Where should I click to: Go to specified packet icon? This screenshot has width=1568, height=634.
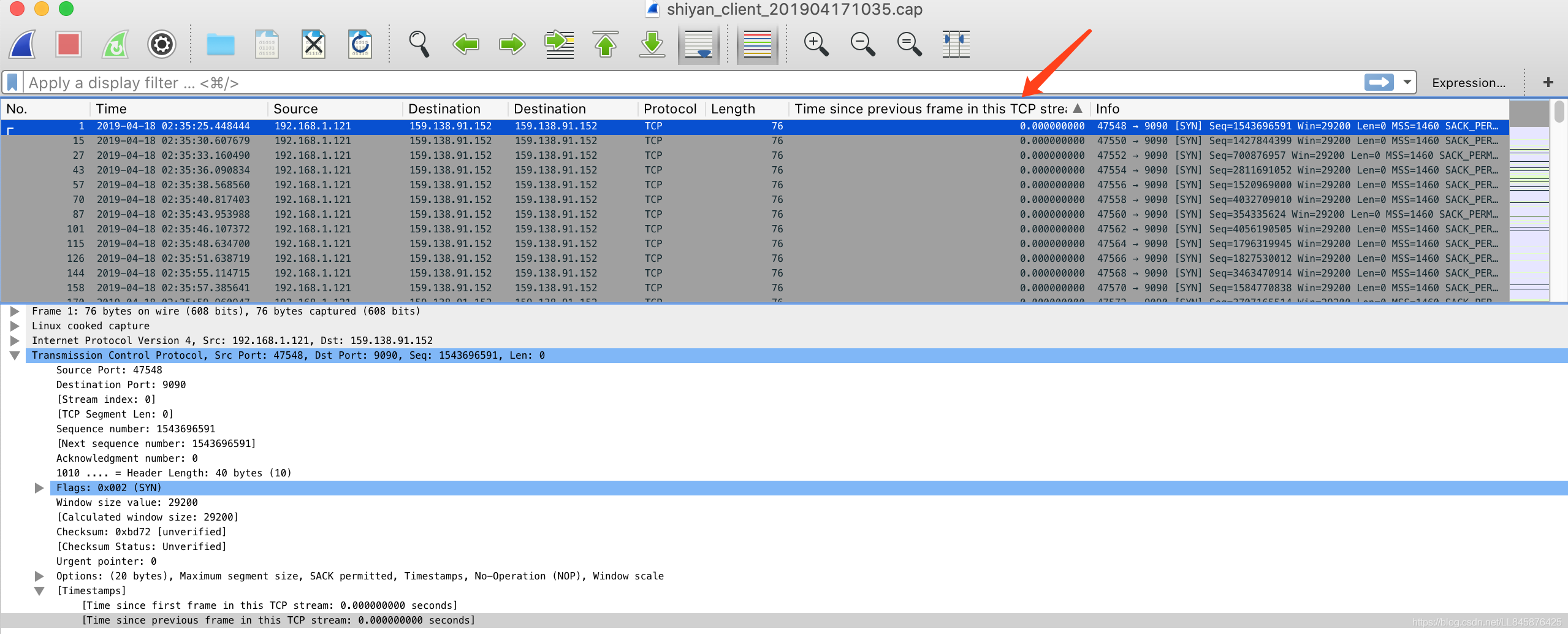click(559, 44)
